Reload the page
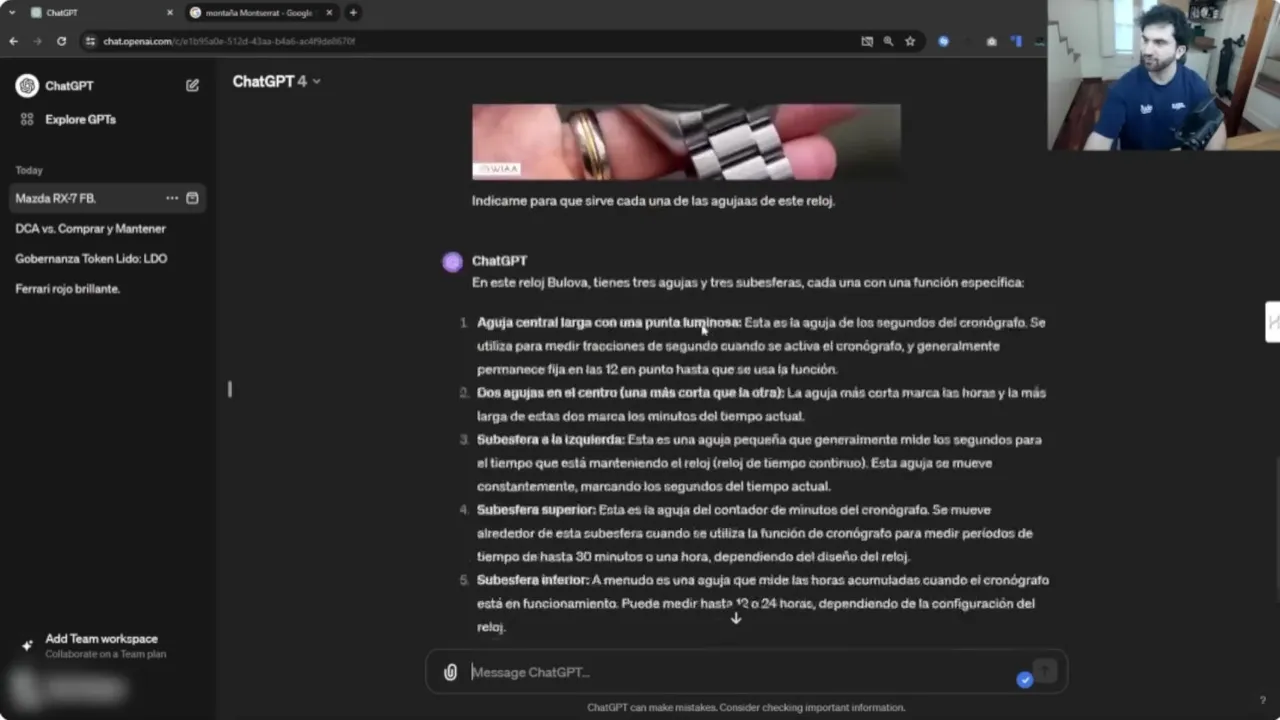1280x720 pixels. coord(61,41)
